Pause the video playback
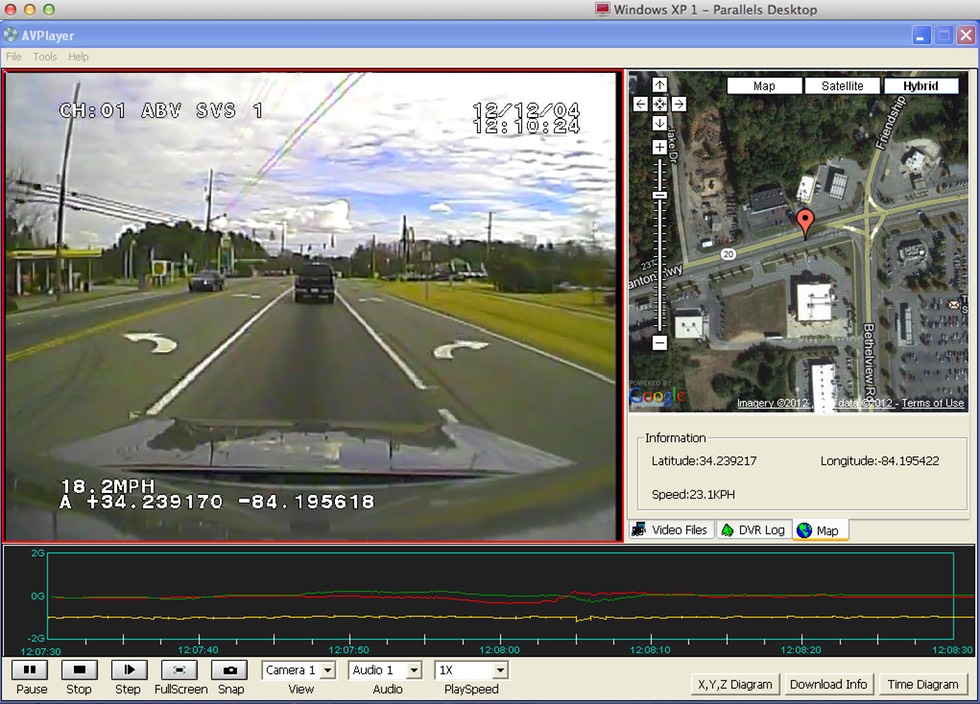Screen dimensions: 980x704 (31, 670)
